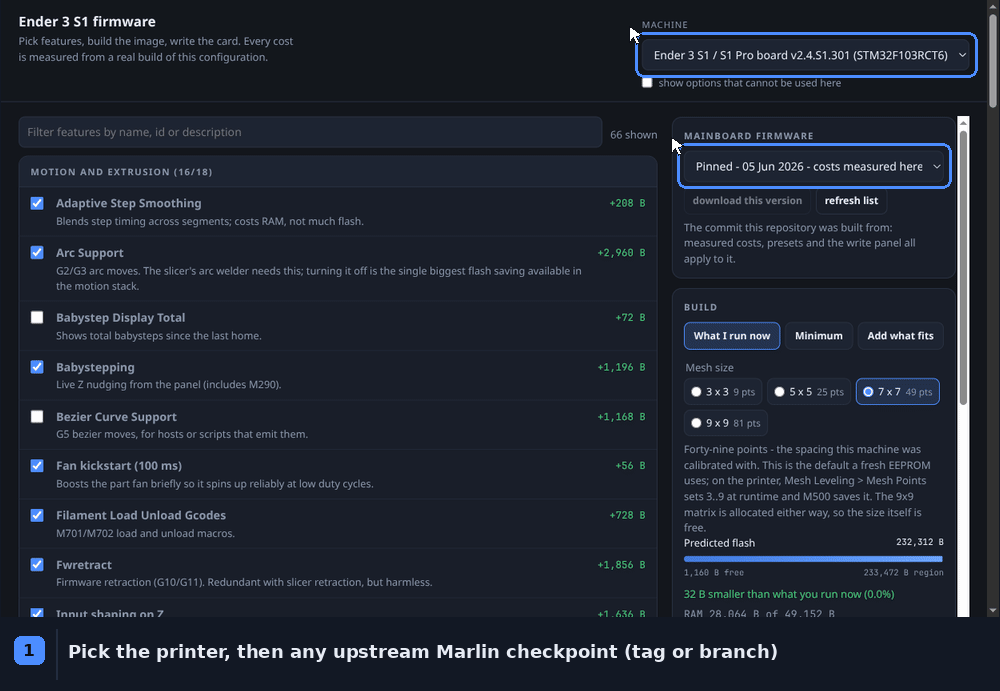
Task: Enable Babystep Display Total
Action: [x=37, y=317]
